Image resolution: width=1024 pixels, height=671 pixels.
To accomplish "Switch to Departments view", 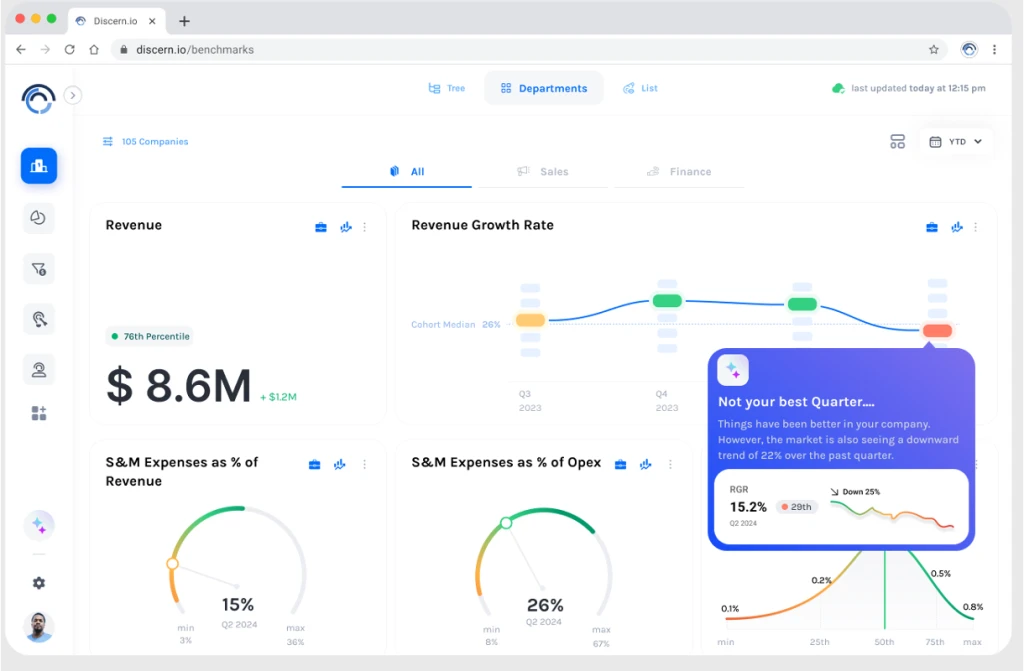I will pos(544,88).
